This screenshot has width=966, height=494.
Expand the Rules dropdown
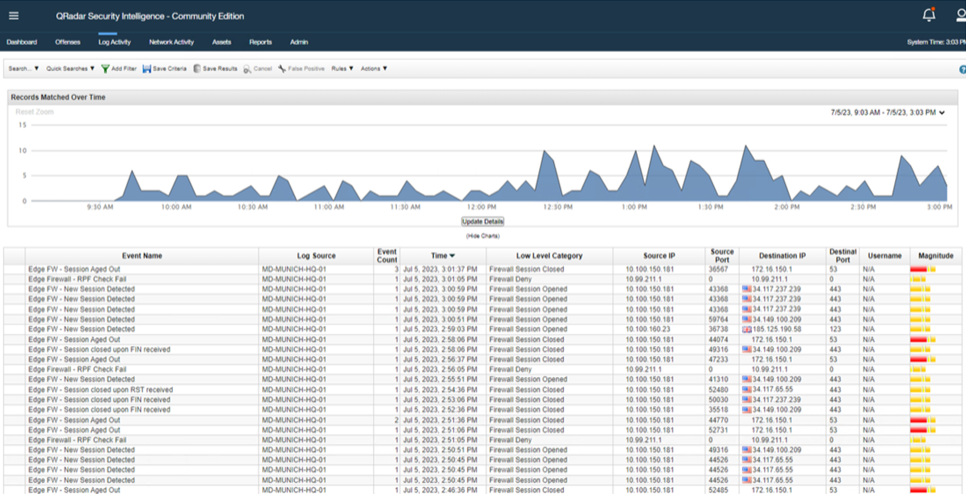[342, 69]
